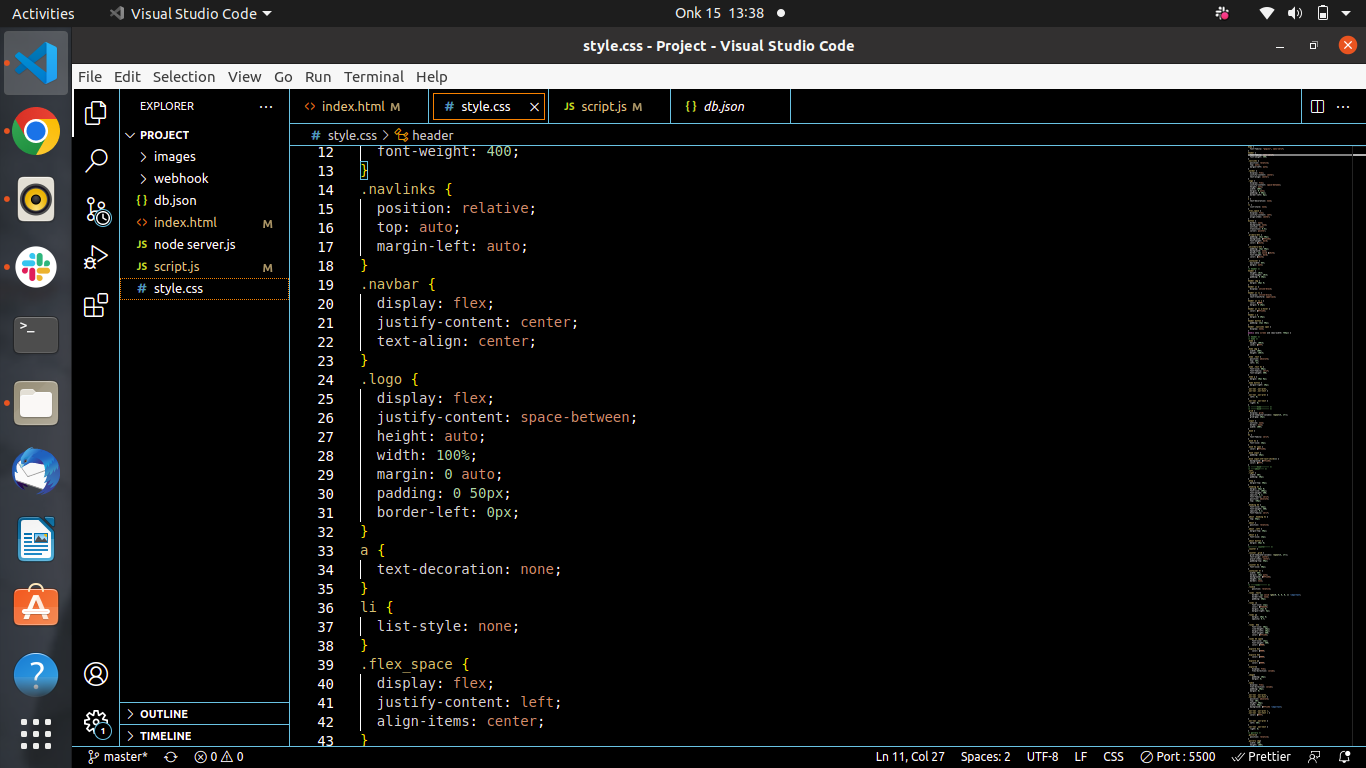Open Ubuntu Software from the dock
This screenshot has width=1366, height=768.
36,607
